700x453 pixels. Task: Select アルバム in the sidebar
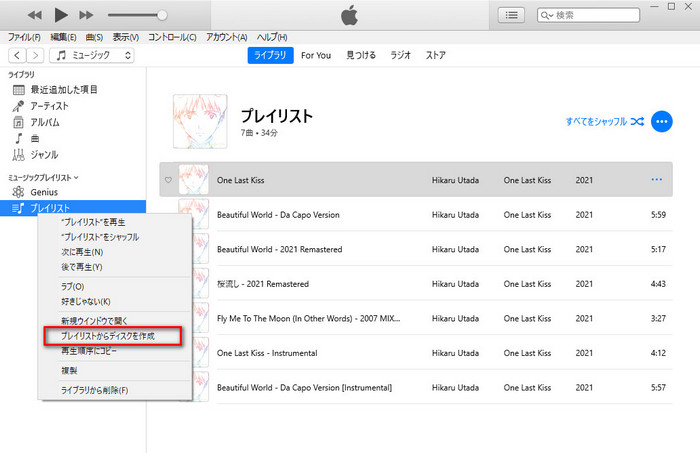(x=45, y=122)
